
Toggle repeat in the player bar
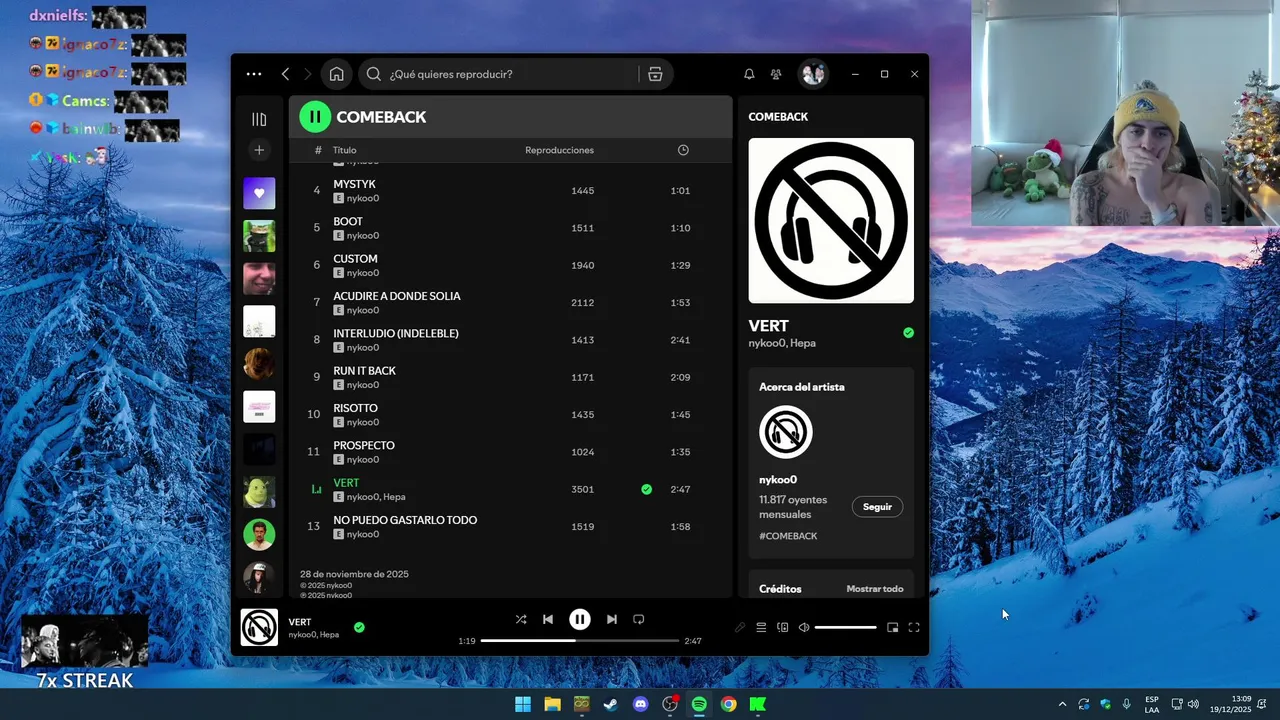pyautogui.click(x=639, y=619)
